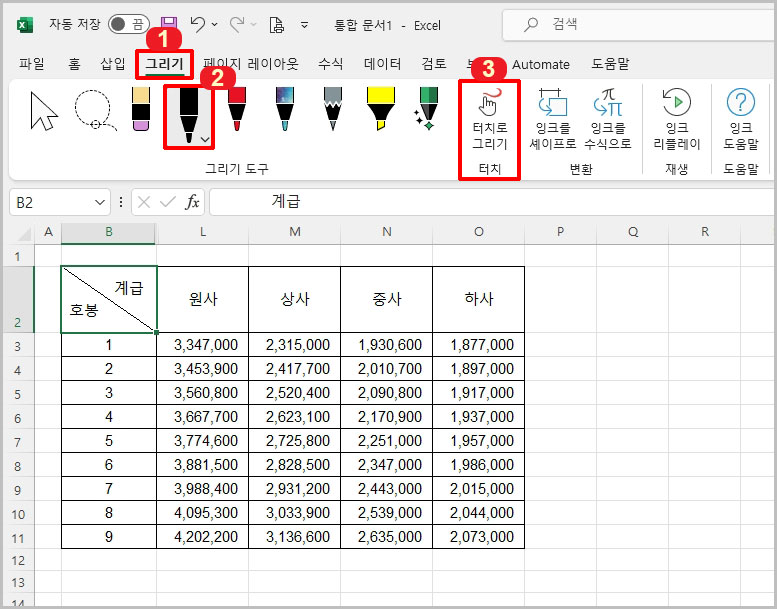777x609 pixels.
Task: Start Ink Replay (잉크 리플레이)
Action: [x=676, y=119]
